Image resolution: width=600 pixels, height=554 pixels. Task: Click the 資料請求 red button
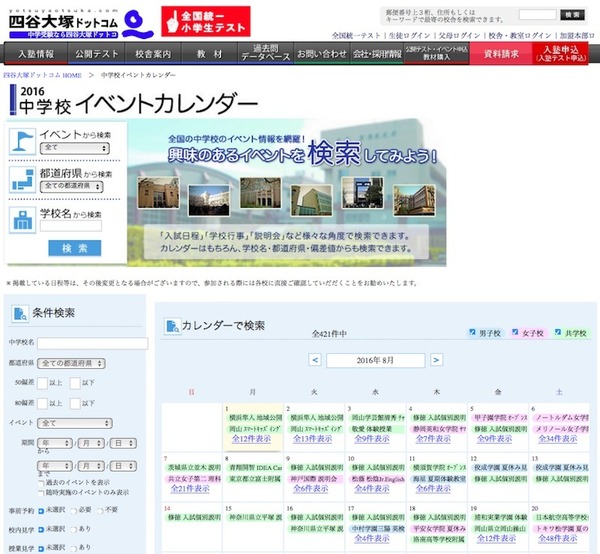tap(500, 53)
